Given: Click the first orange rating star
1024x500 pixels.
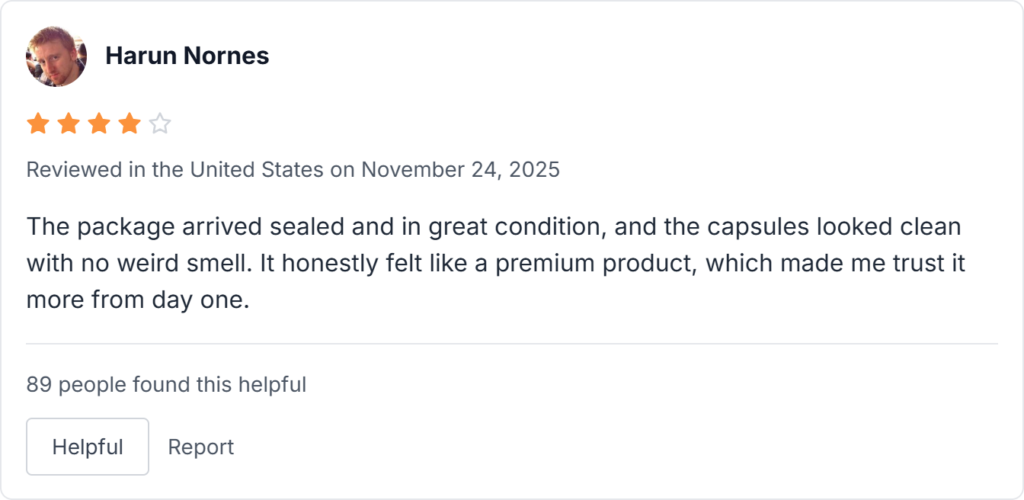Looking at the screenshot, I should [x=38, y=124].
